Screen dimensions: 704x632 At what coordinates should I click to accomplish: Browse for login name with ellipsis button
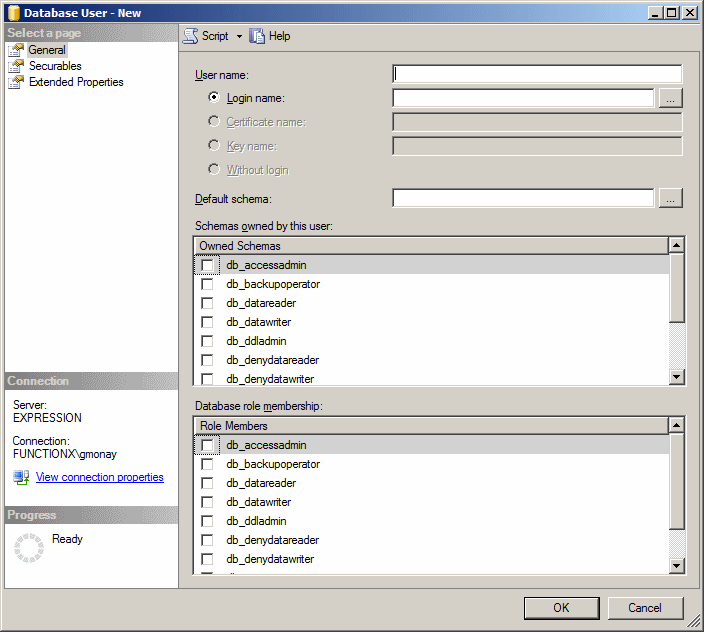point(670,98)
